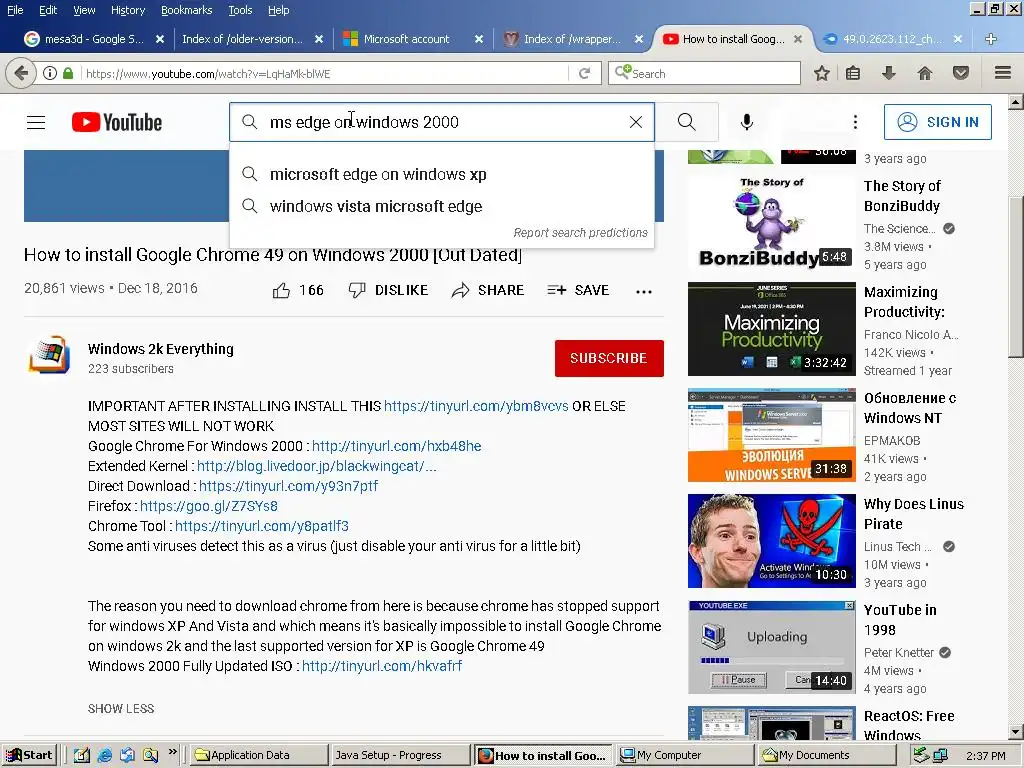Show bookmarks list icon in toolbar

click(x=853, y=73)
